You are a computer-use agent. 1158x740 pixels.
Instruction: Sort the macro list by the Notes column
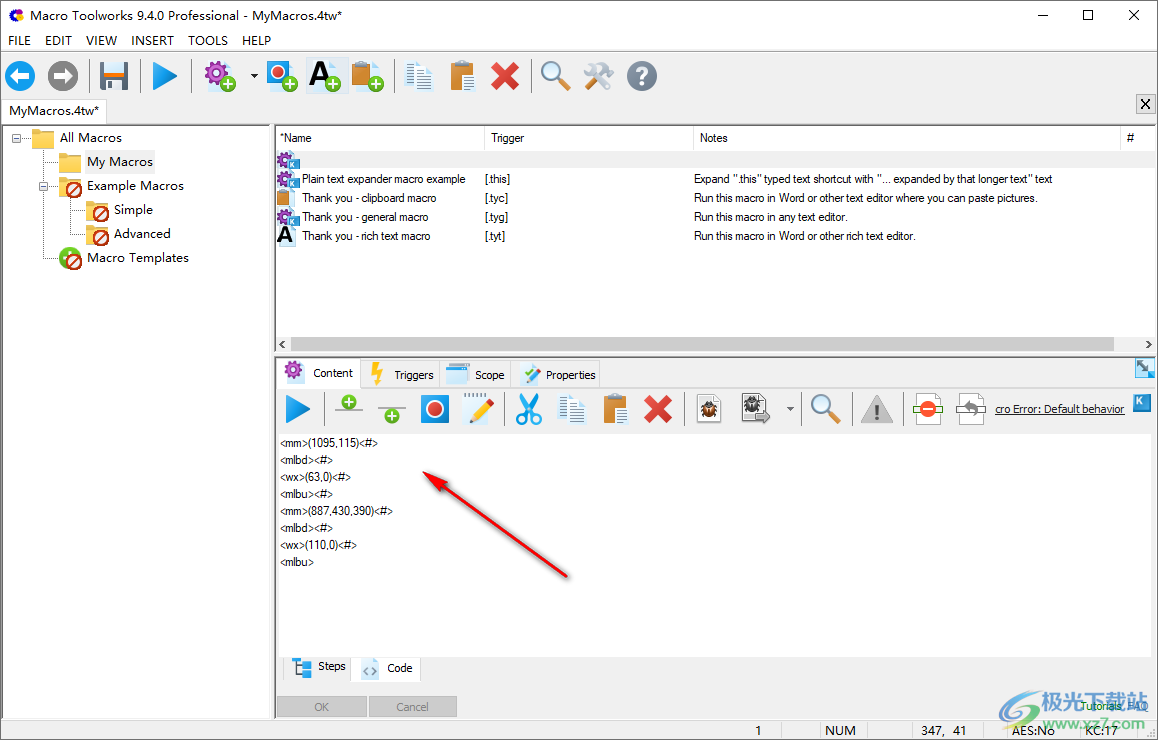pos(907,138)
